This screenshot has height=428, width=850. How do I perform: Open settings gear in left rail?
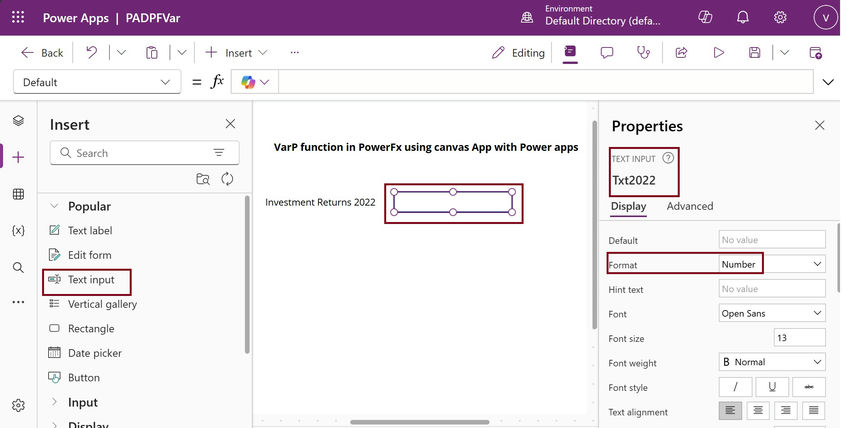tap(18, 405)
